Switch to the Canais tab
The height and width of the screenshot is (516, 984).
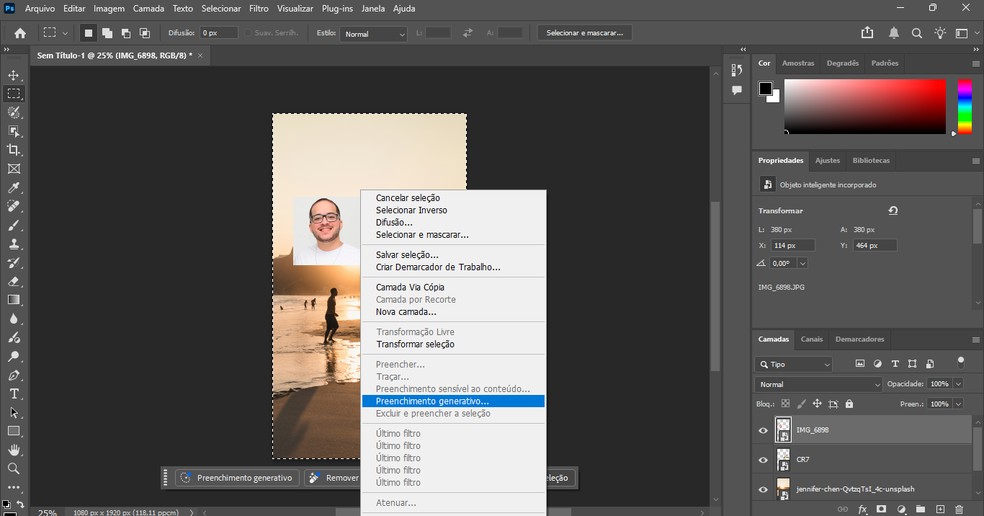tap(811, 339)
